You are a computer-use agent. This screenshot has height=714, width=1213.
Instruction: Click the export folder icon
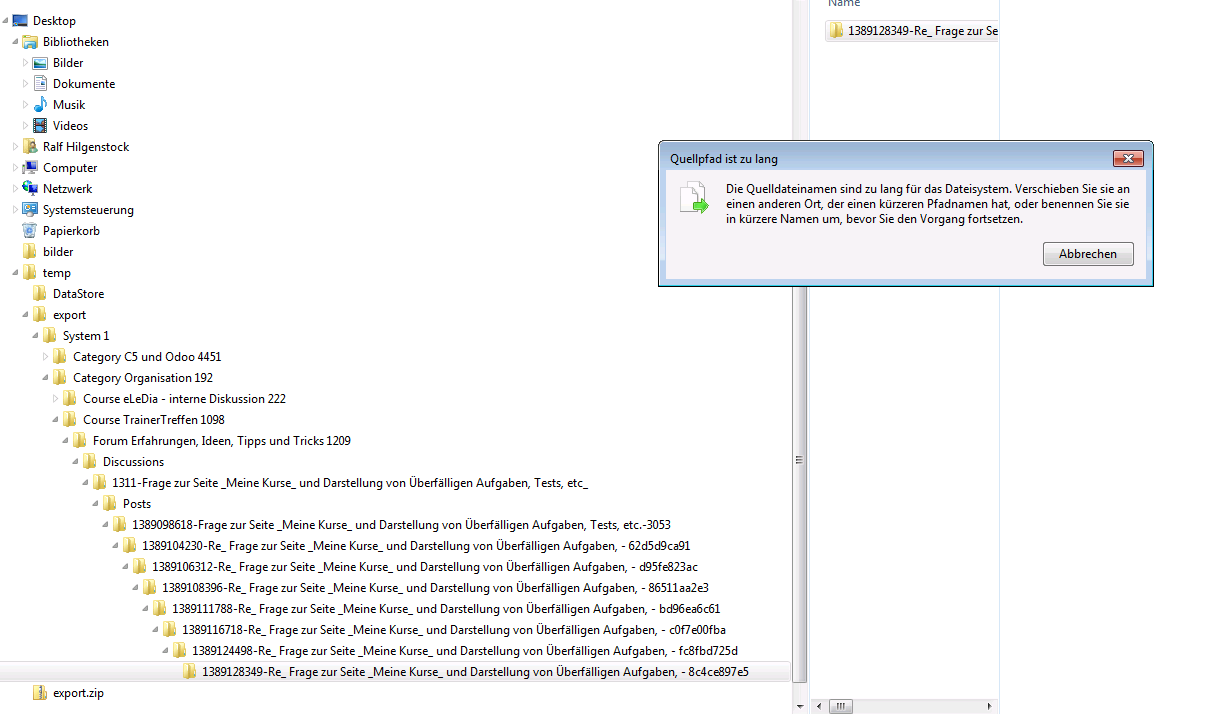pos(40,315)
